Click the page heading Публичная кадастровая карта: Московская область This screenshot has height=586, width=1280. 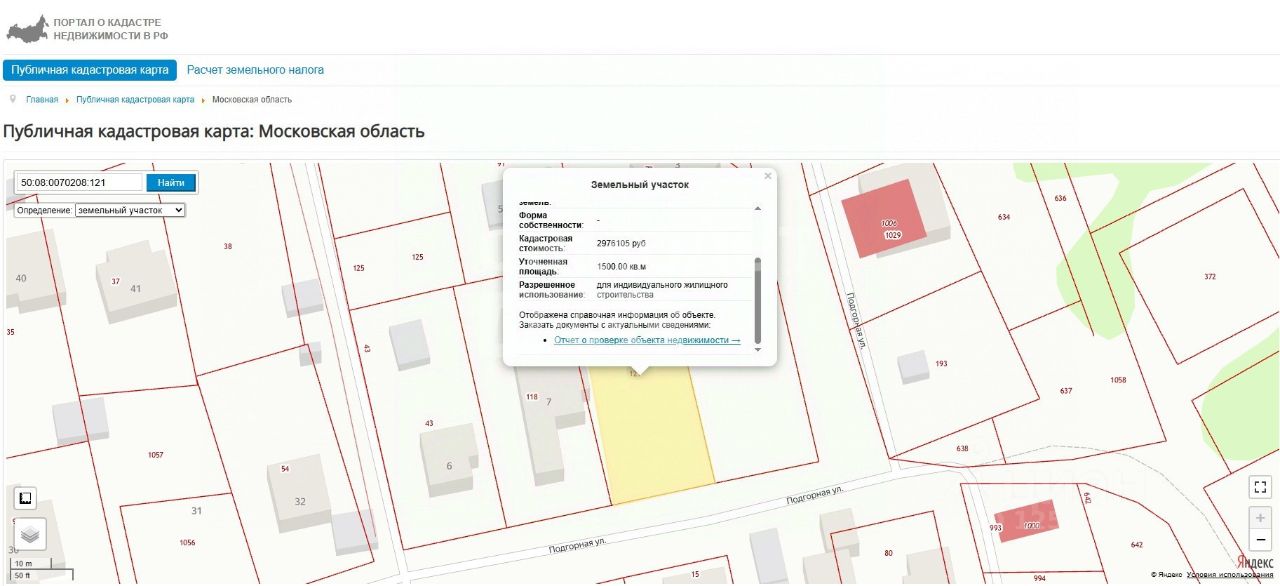tap(214, 131)
